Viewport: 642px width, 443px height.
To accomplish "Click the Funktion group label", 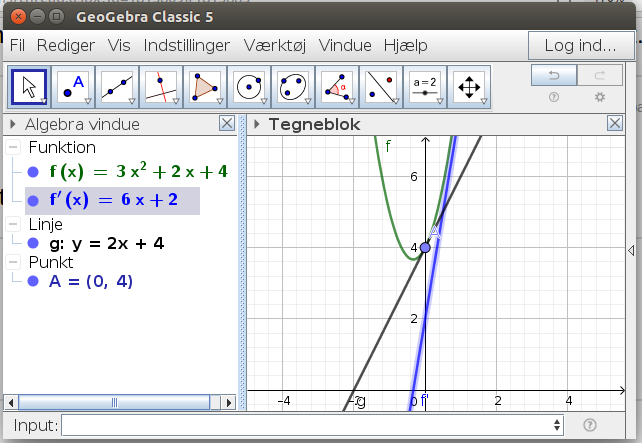I will point(62,147).
